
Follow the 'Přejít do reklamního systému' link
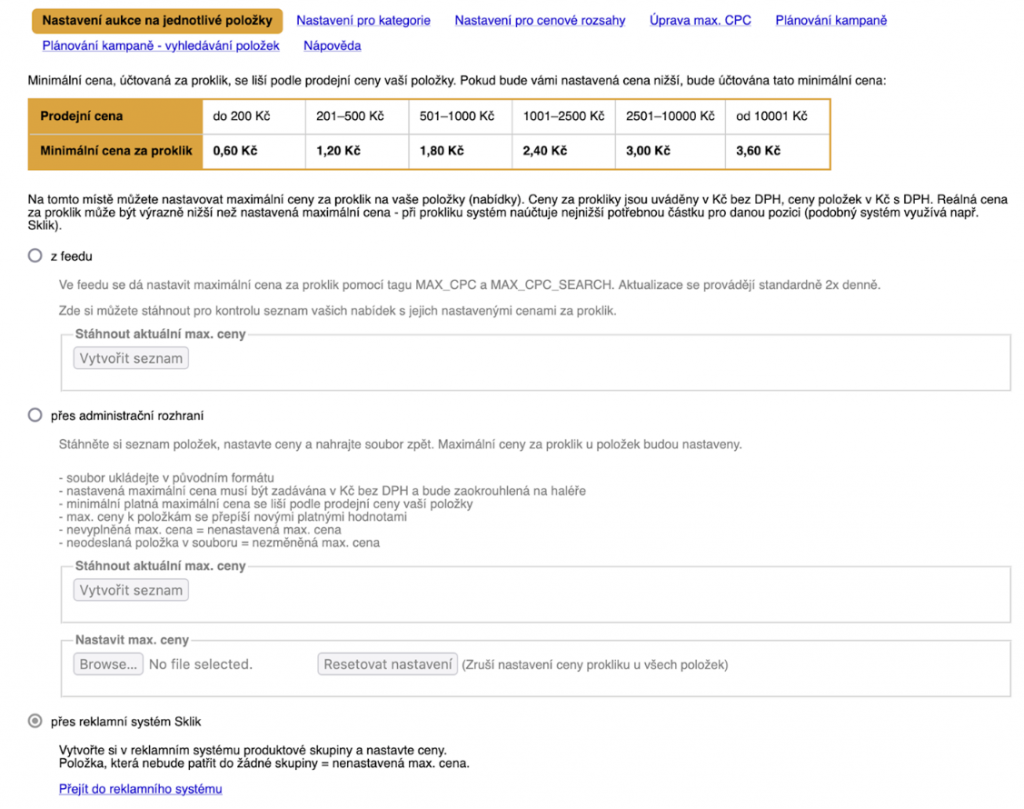[140, 789]
